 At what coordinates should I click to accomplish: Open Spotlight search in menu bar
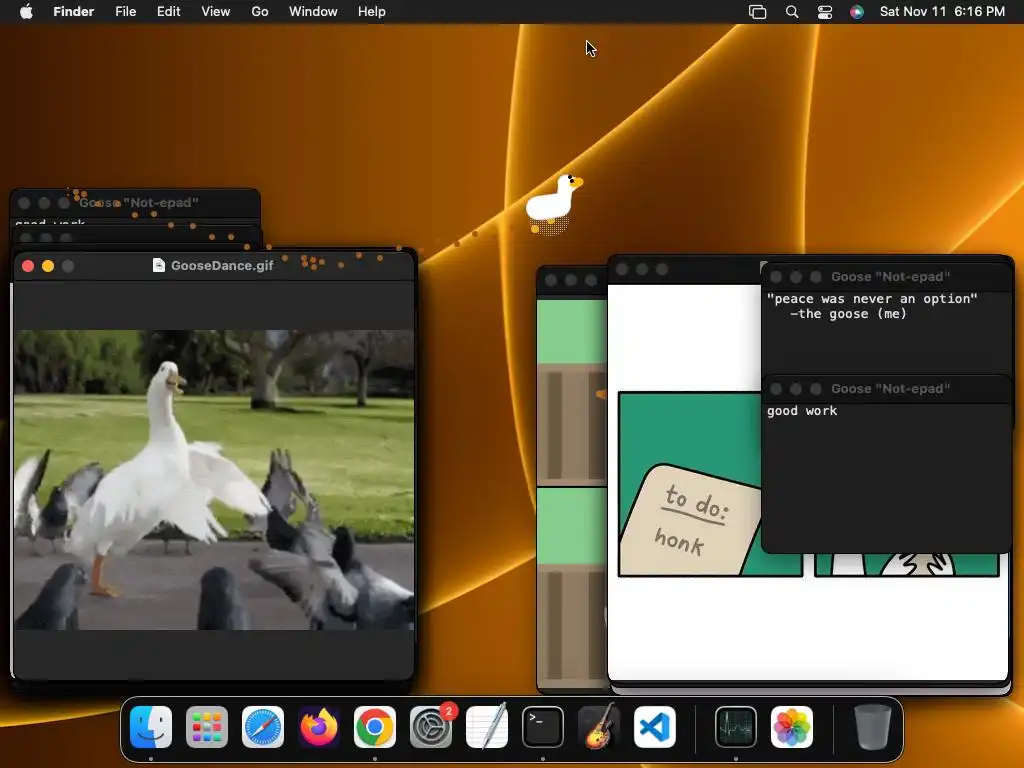(792, 12)
